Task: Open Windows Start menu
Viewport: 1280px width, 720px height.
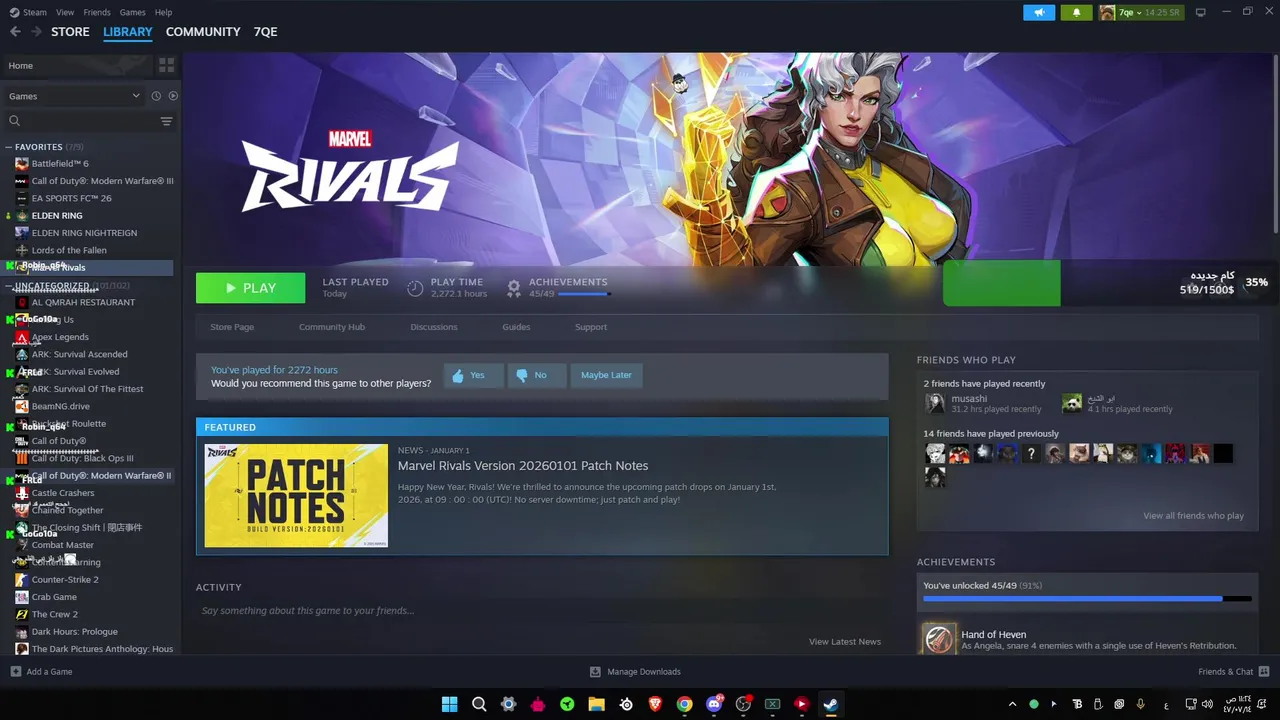Action: click(450, 704)
